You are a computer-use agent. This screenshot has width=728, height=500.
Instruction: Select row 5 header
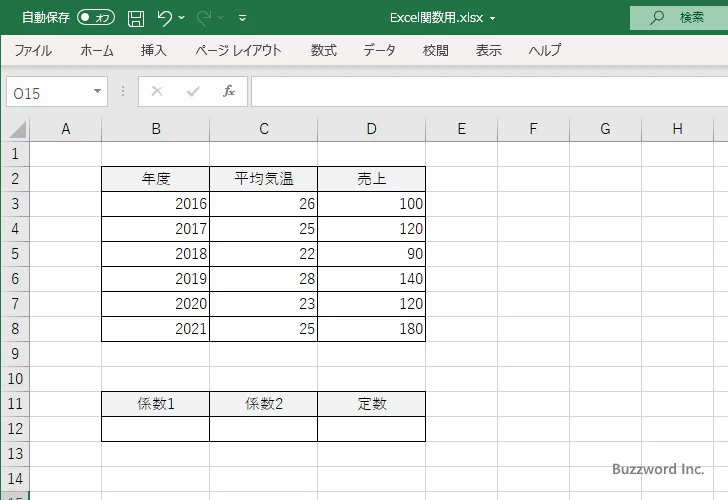coord(15,253)
